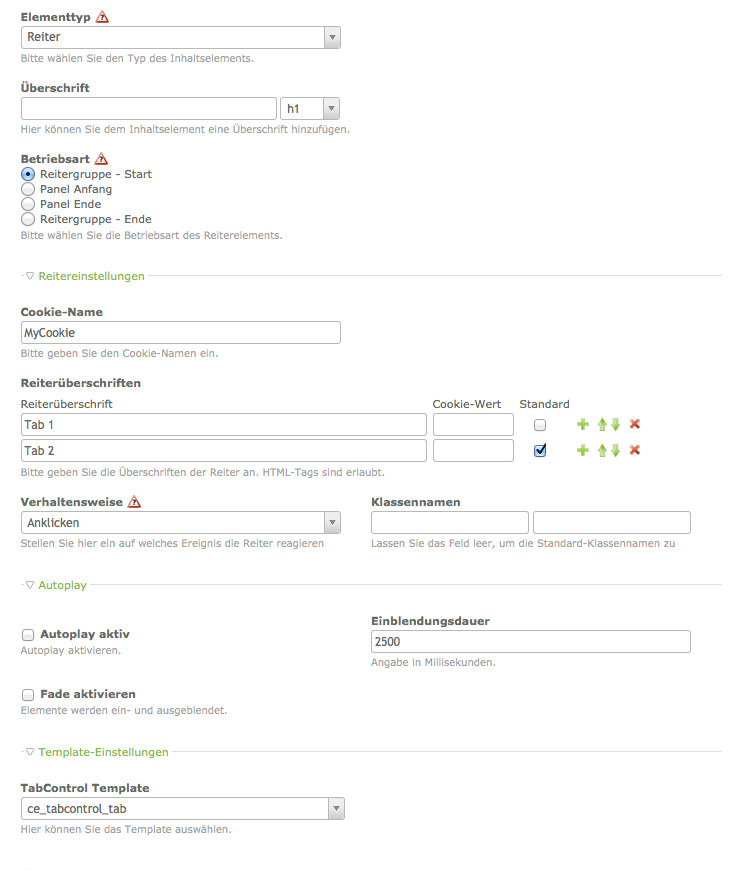
Task: Click the move-down arrow in Tab 1 row
Action: pyautogui.click(x=616, y=424)
